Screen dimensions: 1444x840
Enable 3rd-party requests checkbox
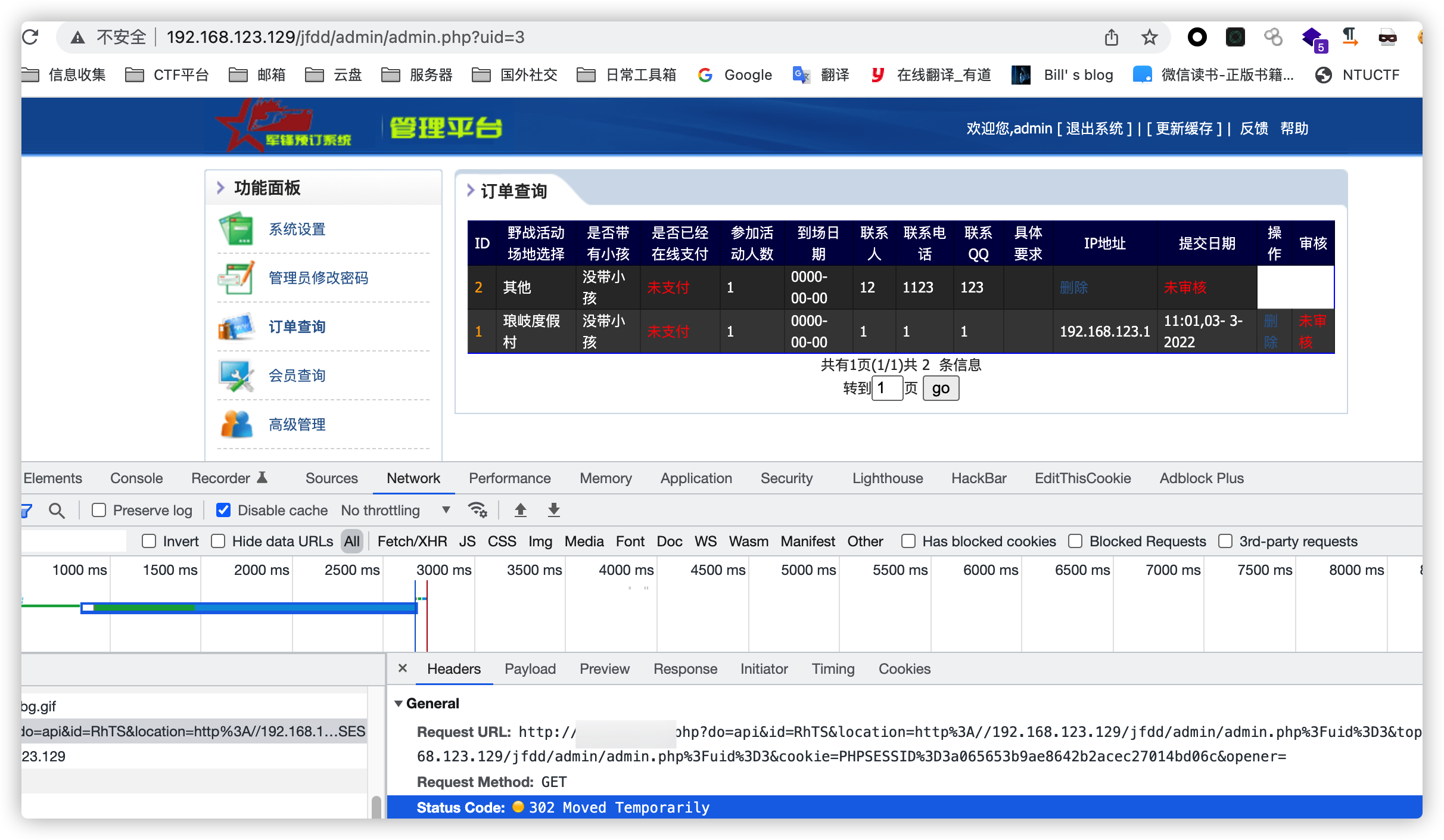pyautogui.click(x=1225, y=541)
